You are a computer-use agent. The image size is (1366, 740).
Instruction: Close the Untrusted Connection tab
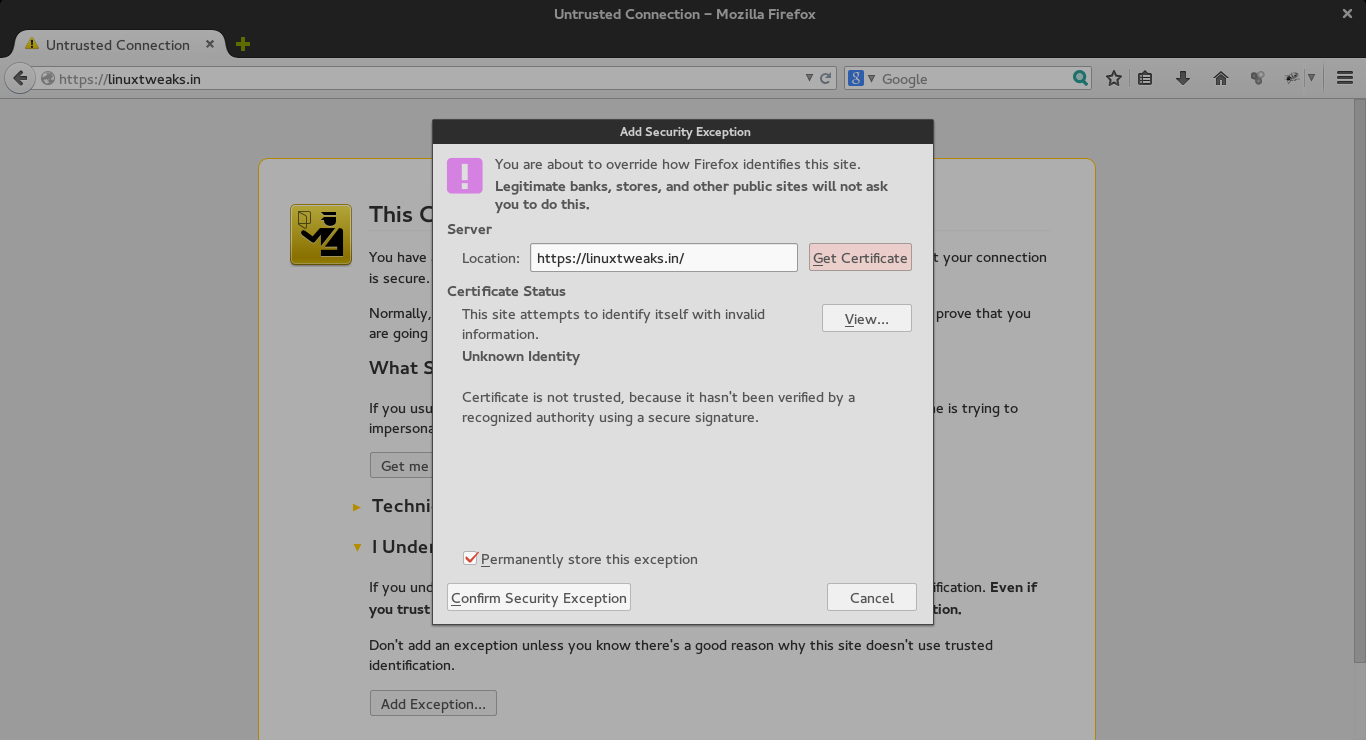click(210, 44)
